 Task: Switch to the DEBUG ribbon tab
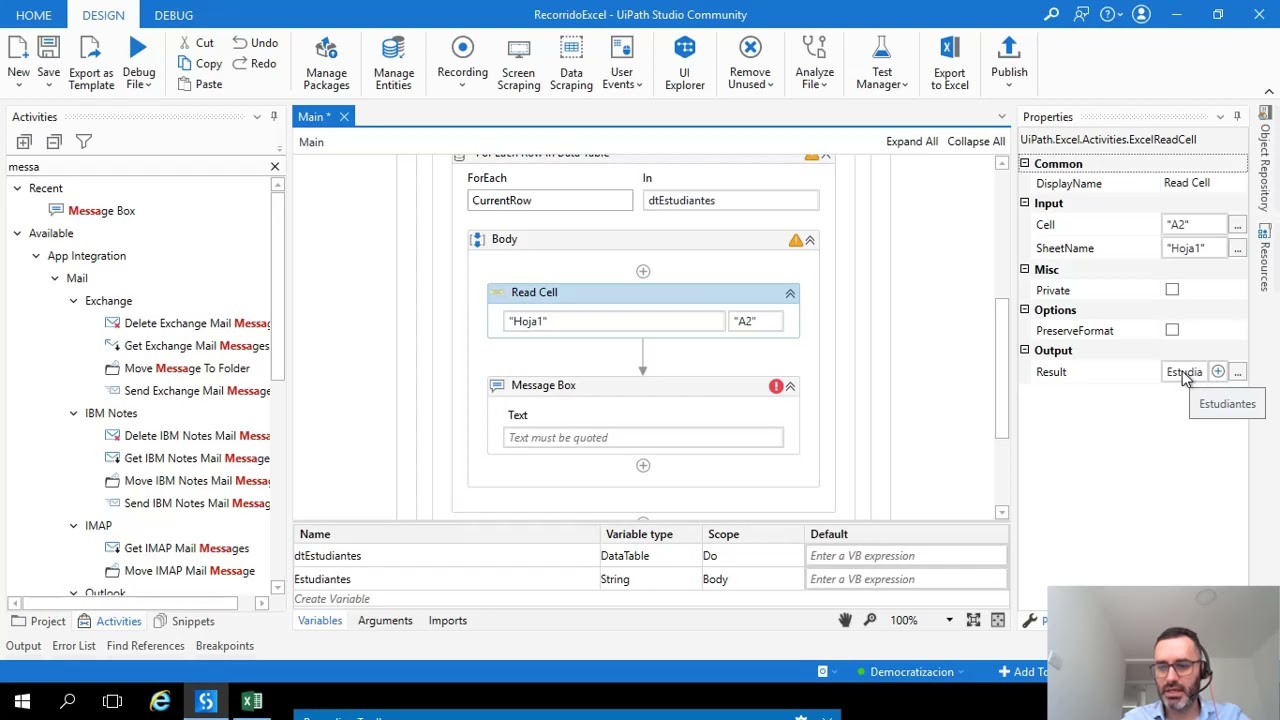click(174, 15)
